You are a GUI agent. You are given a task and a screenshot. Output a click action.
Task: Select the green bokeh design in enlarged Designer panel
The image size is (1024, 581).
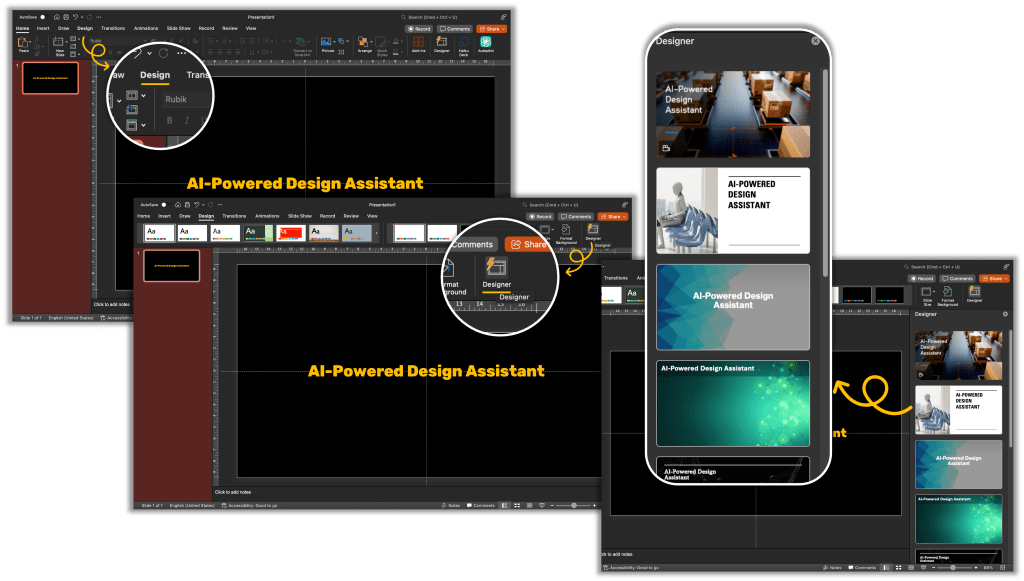(732, 403)
